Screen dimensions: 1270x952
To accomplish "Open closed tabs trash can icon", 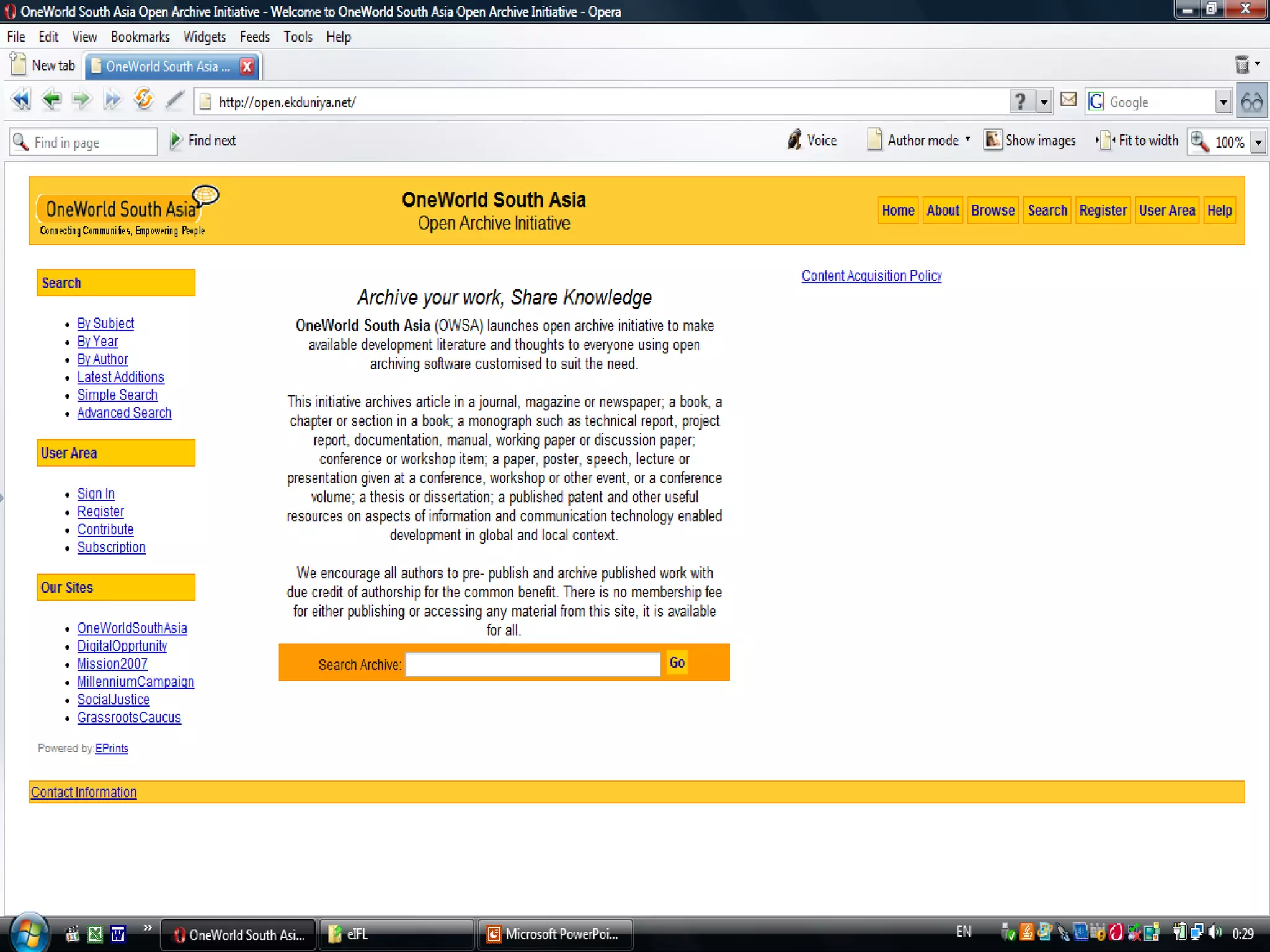I will point(1242,64).
